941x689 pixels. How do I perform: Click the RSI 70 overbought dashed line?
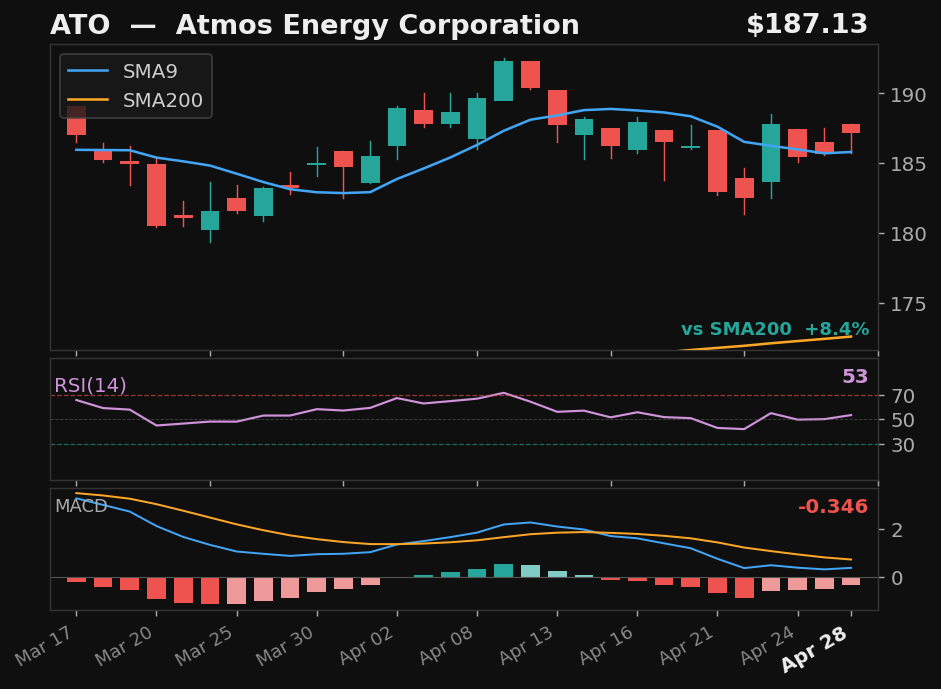pyautogui.click(x=450, y=396)
